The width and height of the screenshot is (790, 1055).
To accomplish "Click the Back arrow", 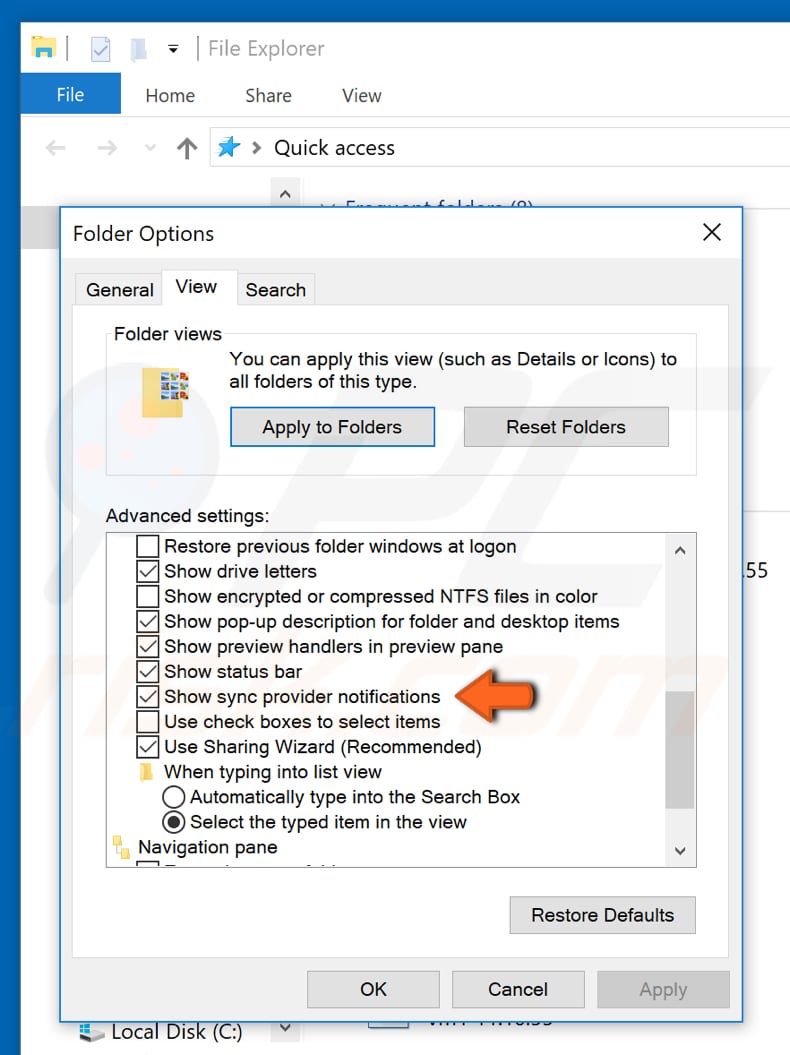I will click(55, 147).
